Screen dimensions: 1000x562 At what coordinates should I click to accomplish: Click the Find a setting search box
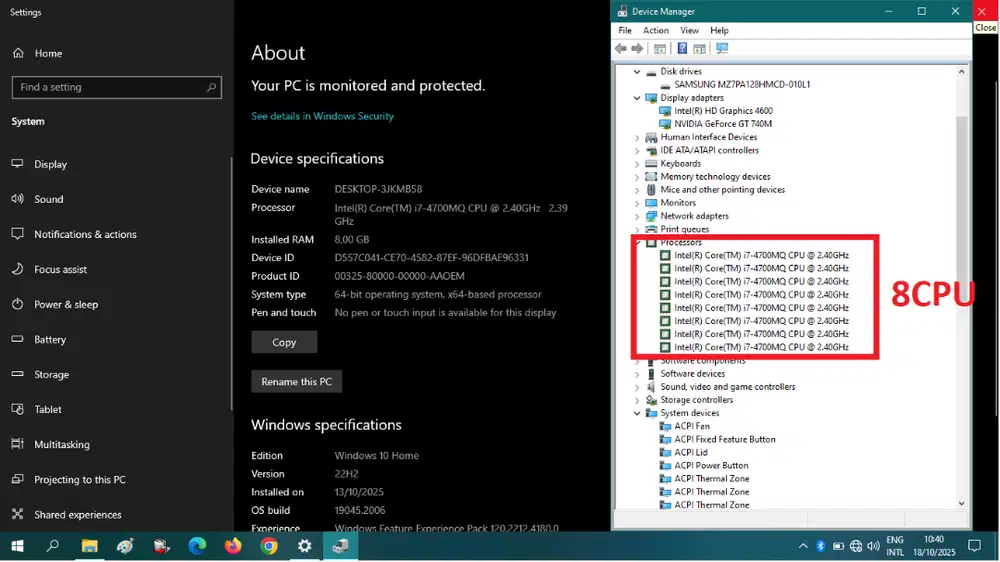click(110, 87)
